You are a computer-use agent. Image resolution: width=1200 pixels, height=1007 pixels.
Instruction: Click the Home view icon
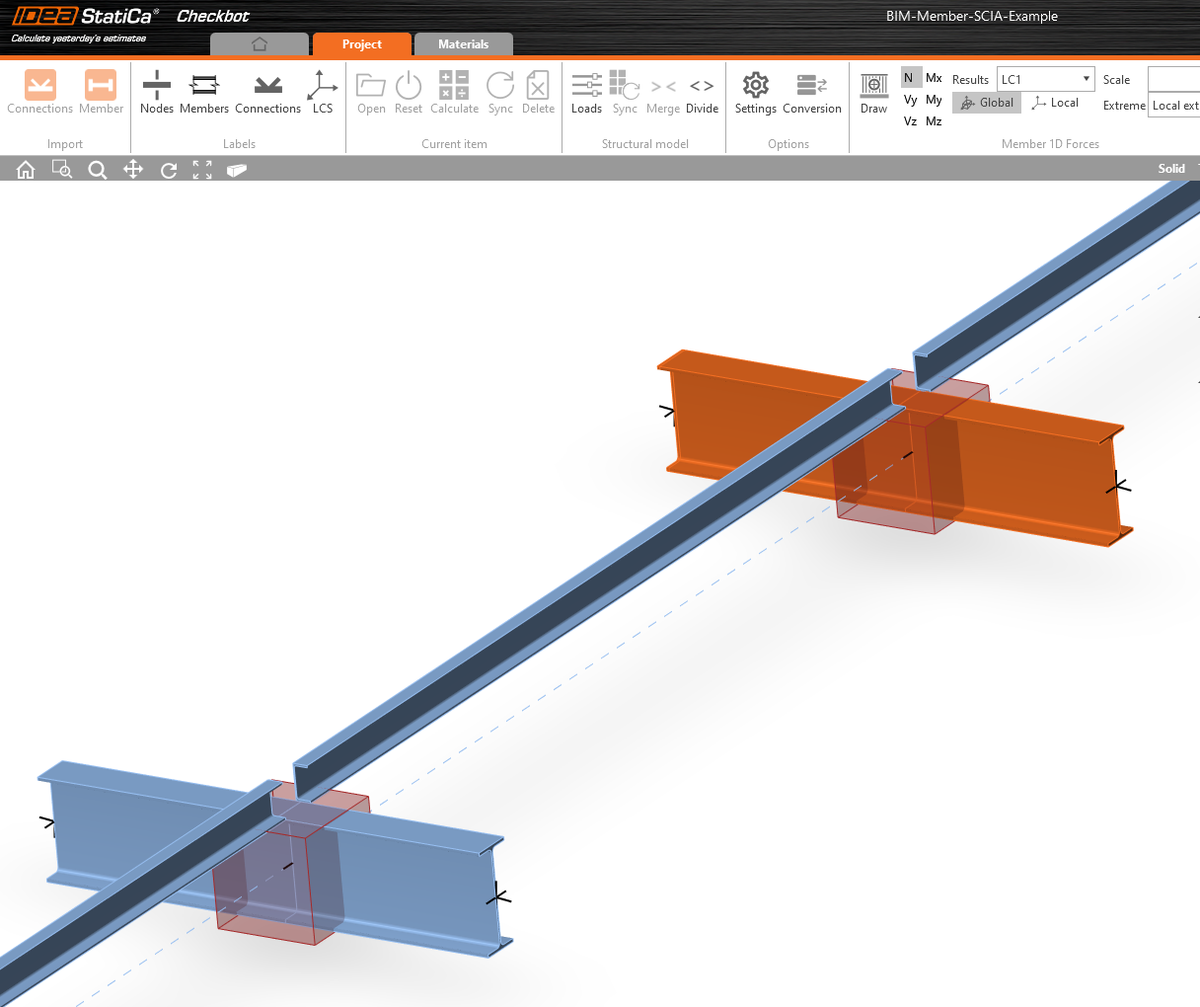coord(24,169)
